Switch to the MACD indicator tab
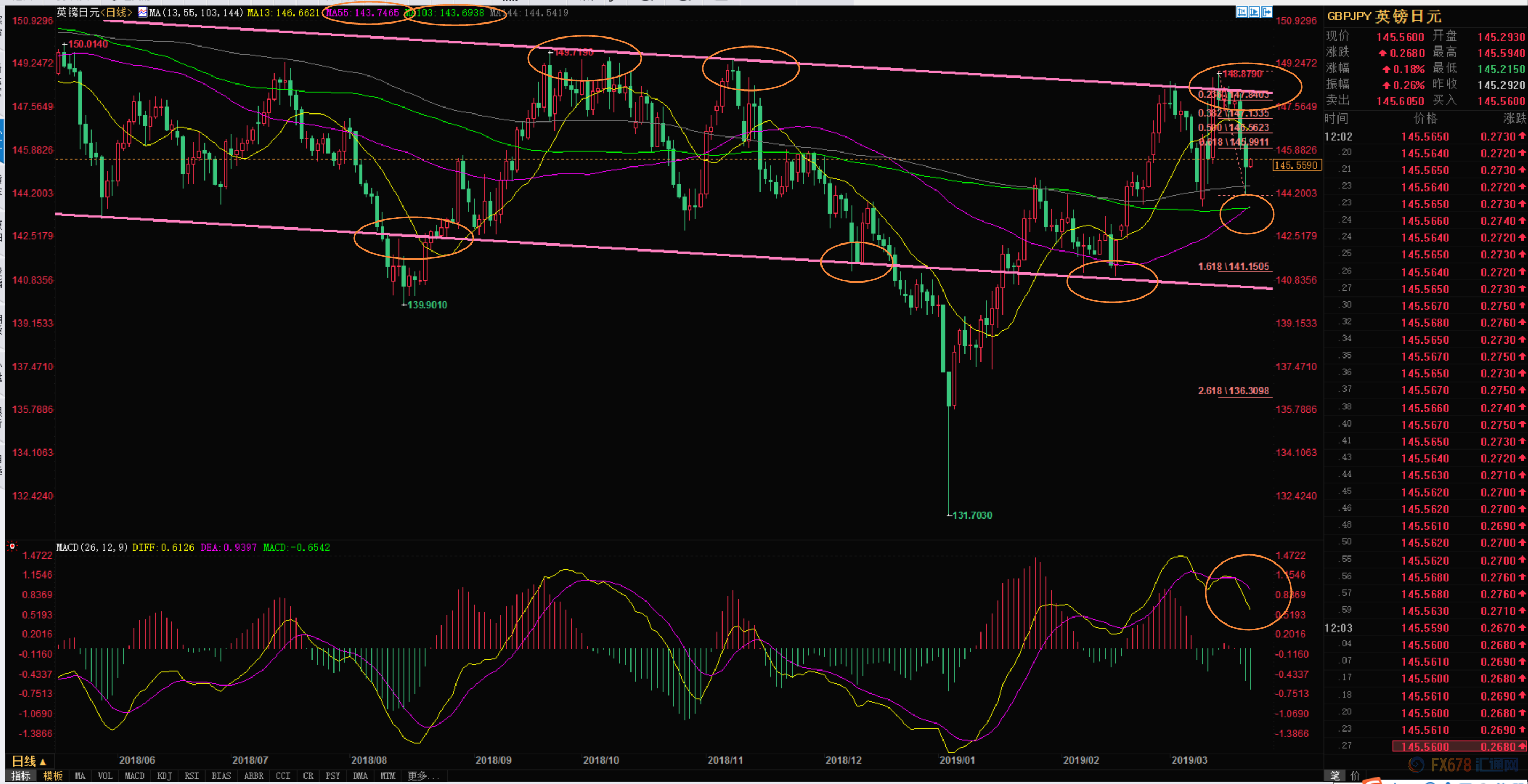 click(135, 775)
